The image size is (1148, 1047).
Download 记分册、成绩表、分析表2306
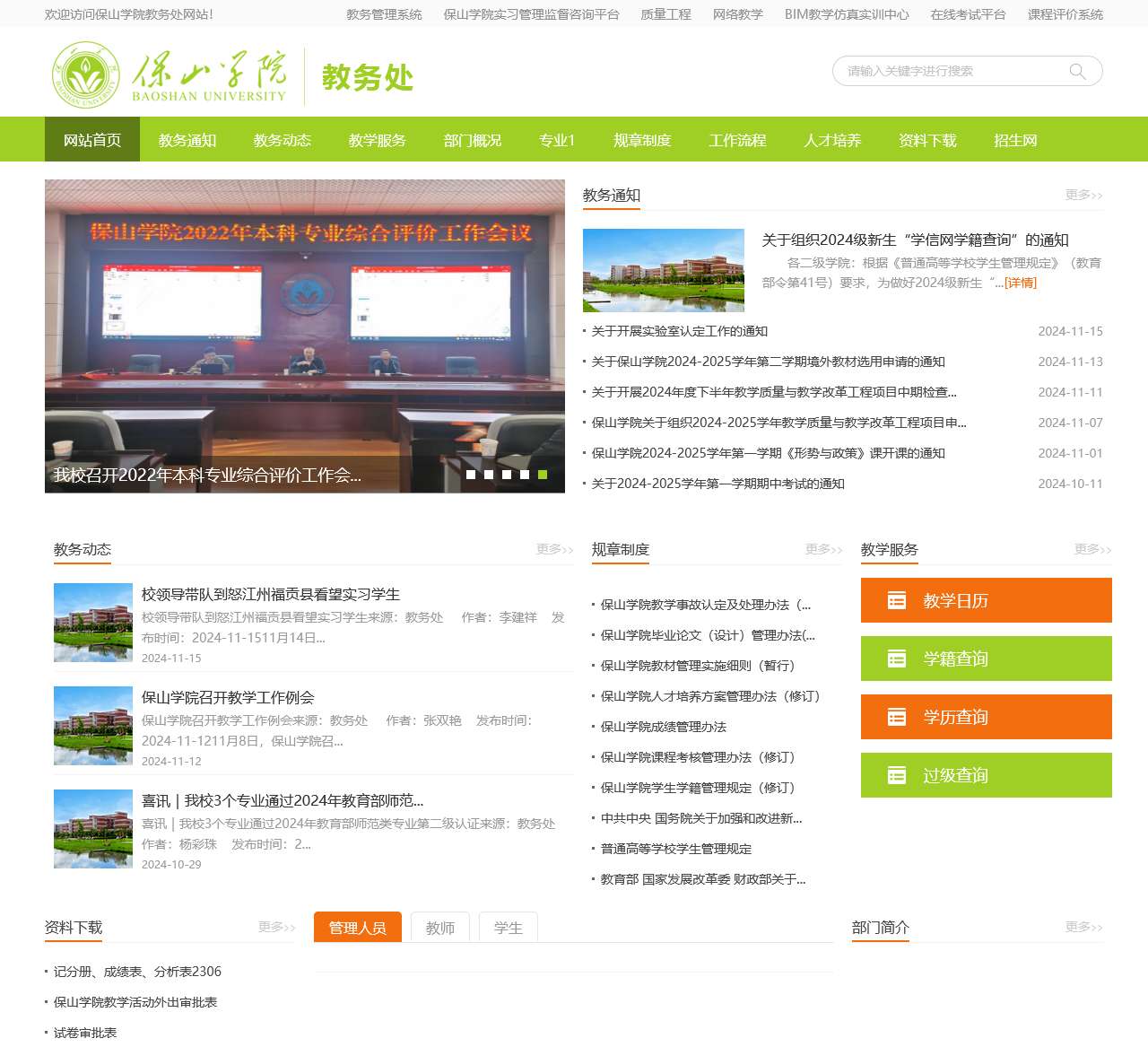click(x=136, y=971)
